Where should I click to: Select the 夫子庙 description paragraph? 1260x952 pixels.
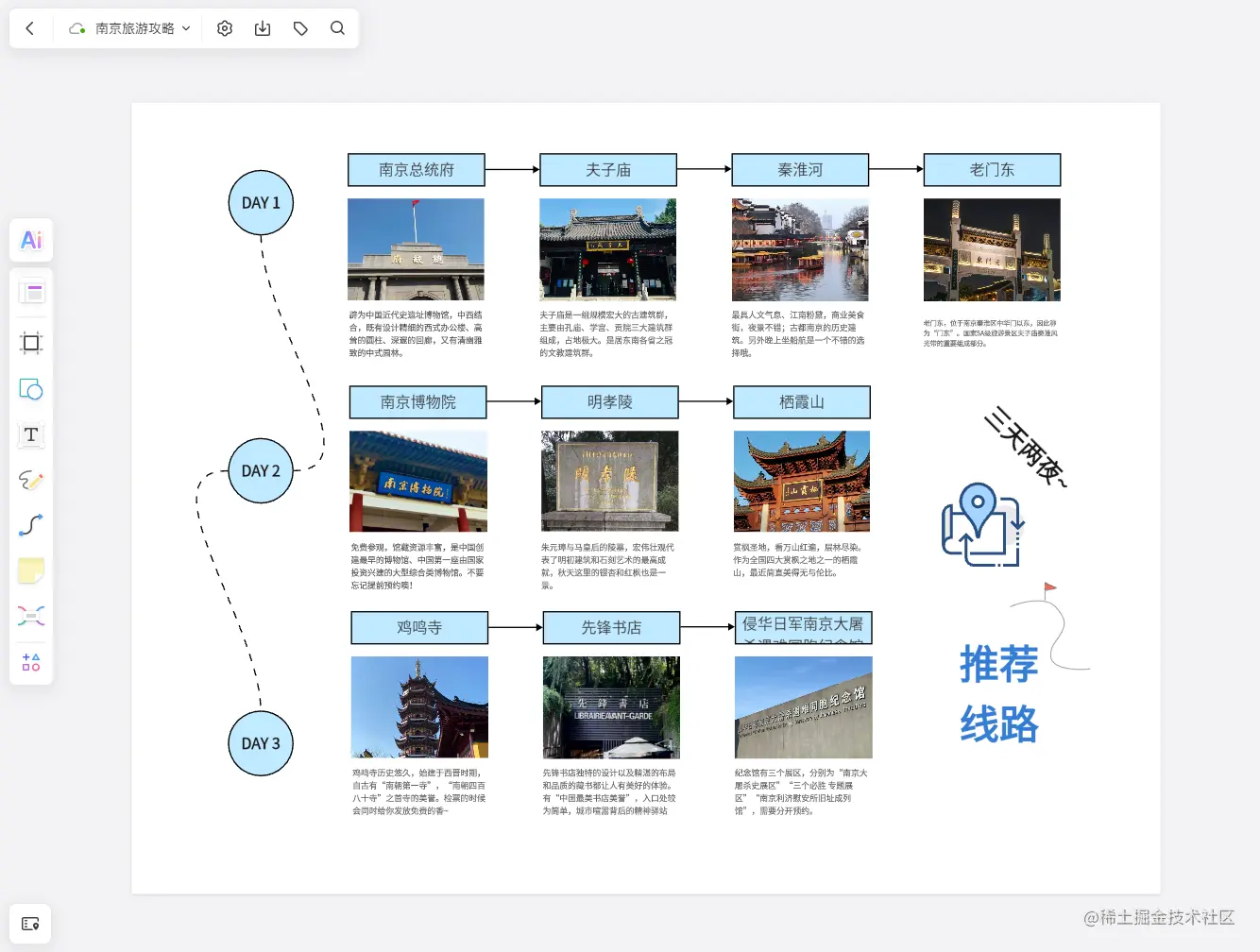click(x=607, y=334)
